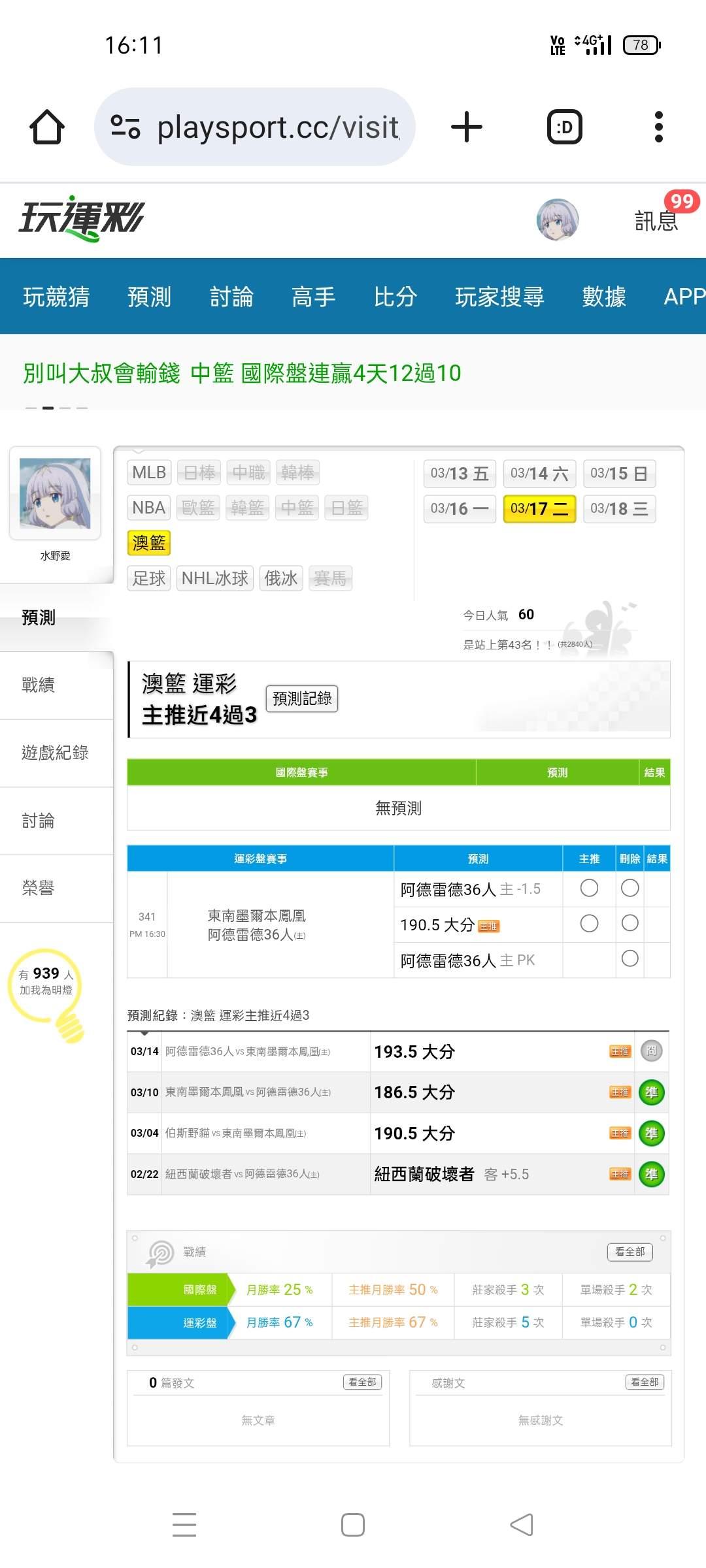Image resolution: width=706 pixels, height=1568 pixels.
Task: Click result icon for 03/14 record
Action: (x=651, y=1051)
